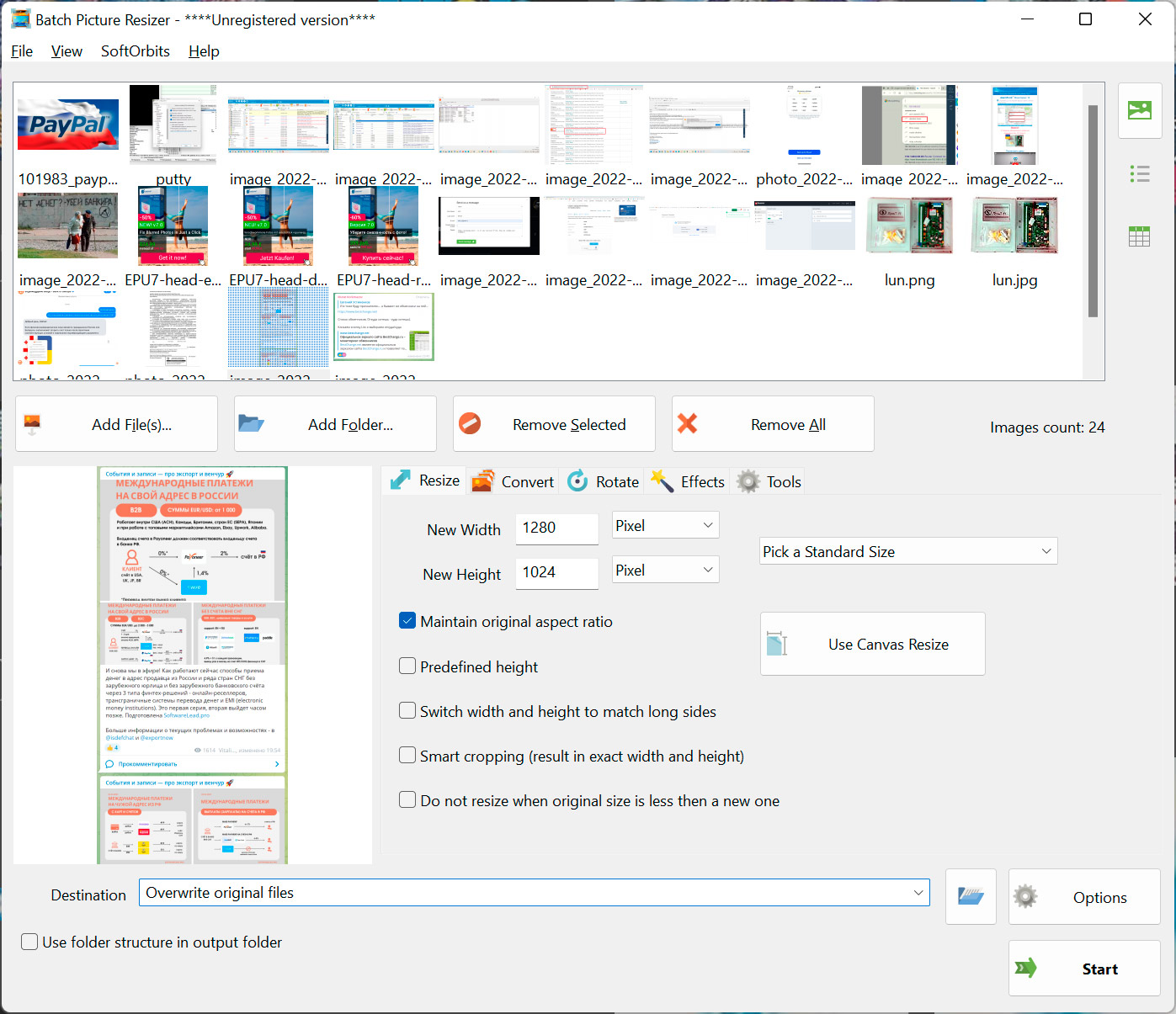Click the Remove Selected stop icon
Image resolution: width=1176 pixels, height=1014 pixels.
pos(471,424)
